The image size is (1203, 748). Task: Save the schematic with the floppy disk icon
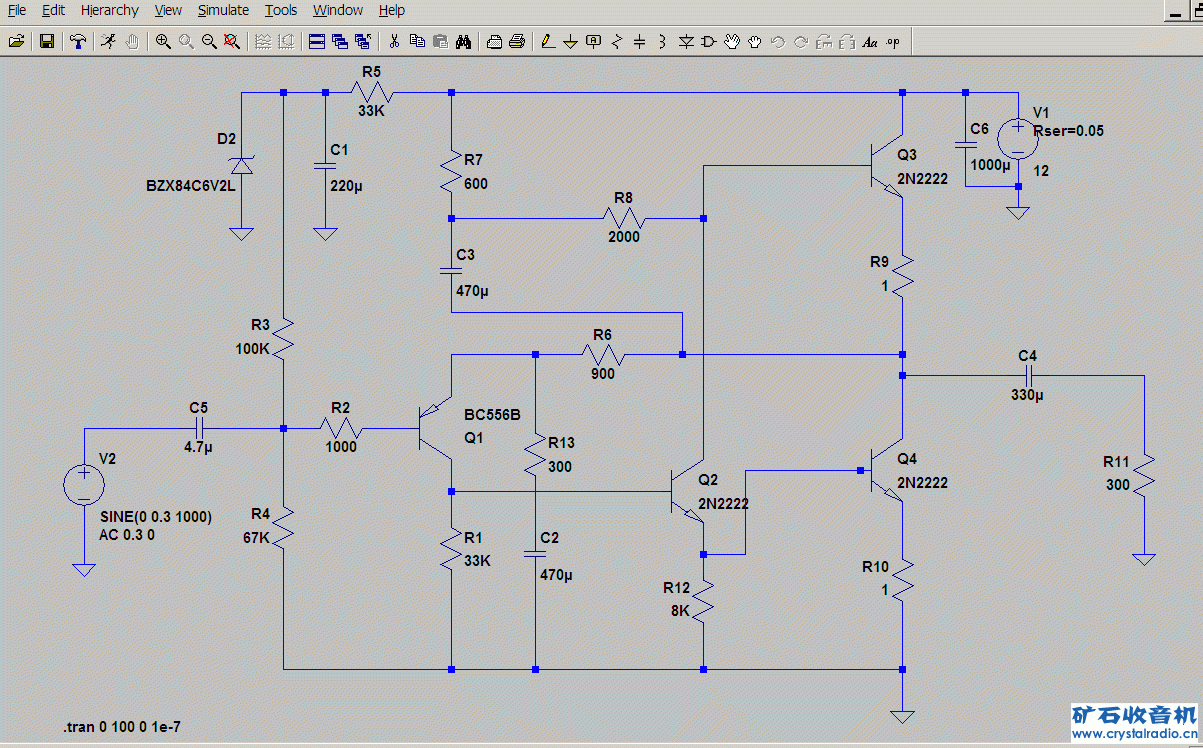coord(46,41)
